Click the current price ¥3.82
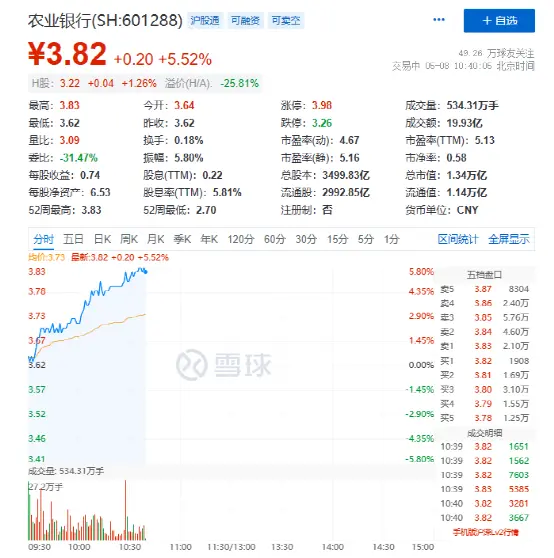 pyautogui.click(x=67, y=54)
